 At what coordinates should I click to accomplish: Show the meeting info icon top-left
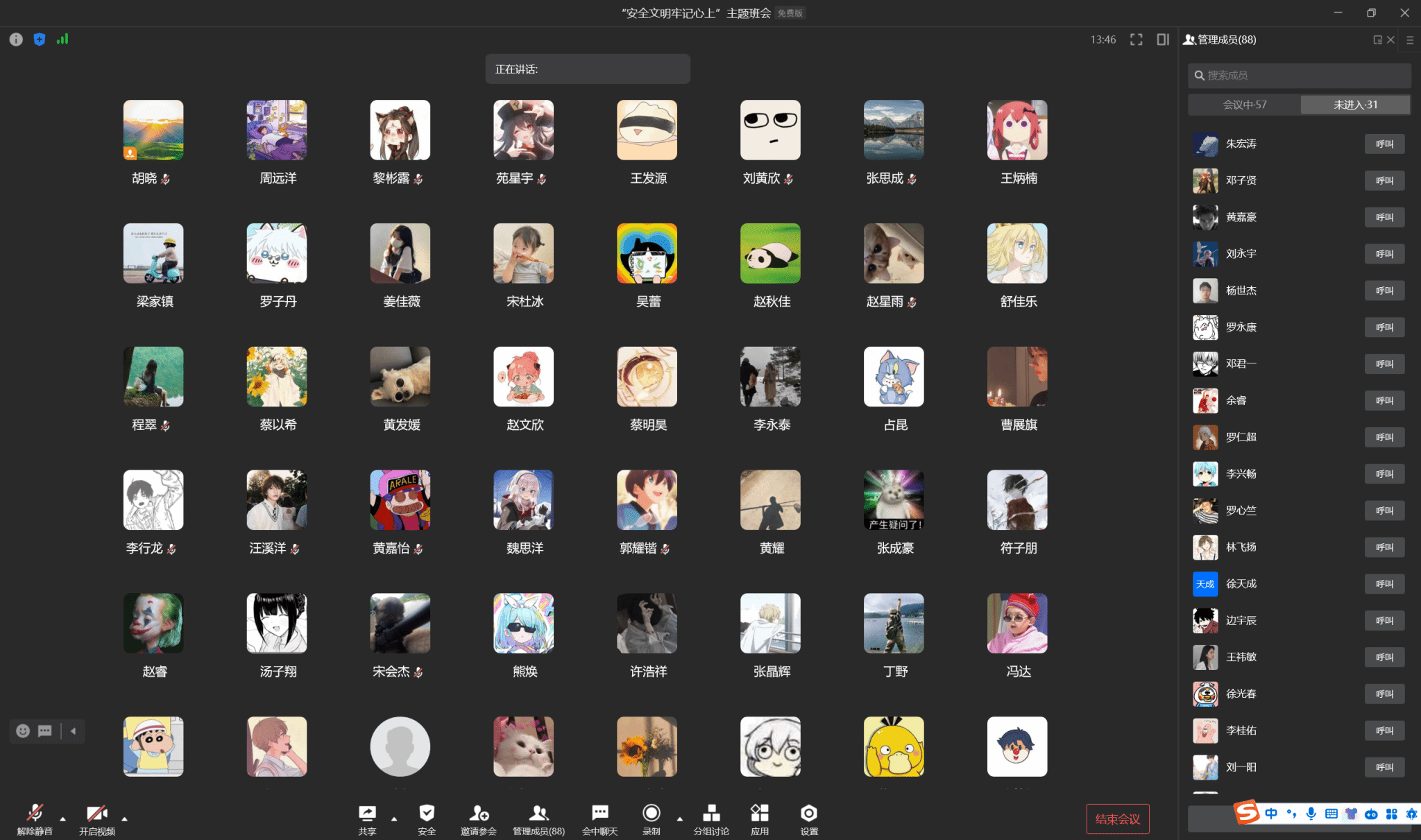pos(16,40)
